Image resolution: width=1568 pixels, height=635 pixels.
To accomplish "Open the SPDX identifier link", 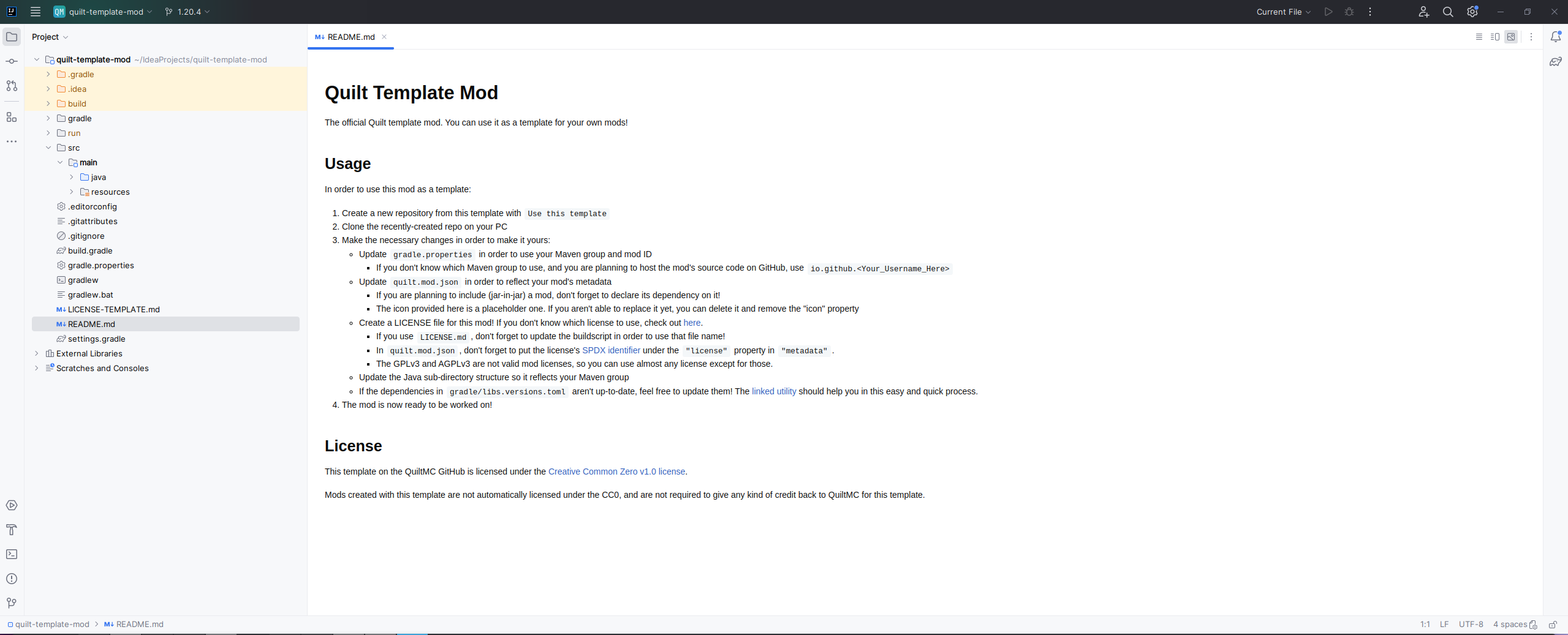I will [x=611, y=350].
